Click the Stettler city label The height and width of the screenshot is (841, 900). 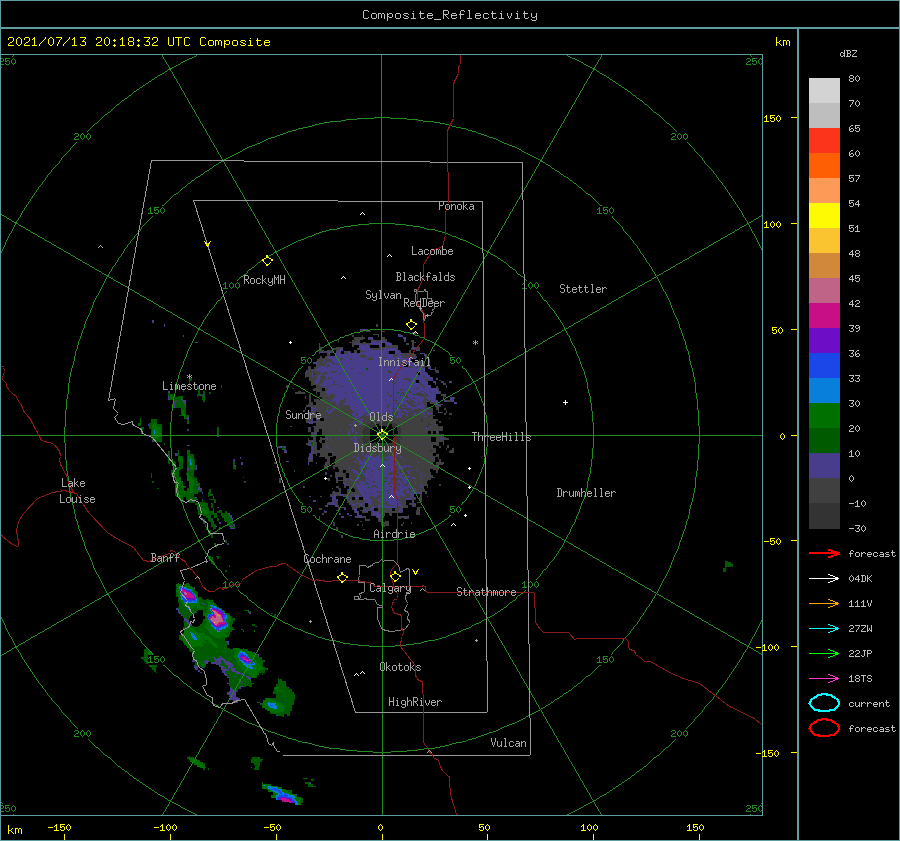point(583,289)
